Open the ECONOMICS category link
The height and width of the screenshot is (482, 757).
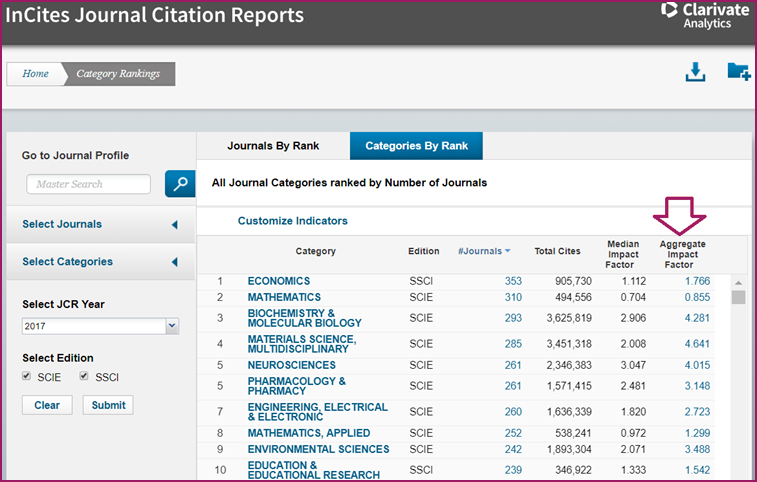coord(279,281)
